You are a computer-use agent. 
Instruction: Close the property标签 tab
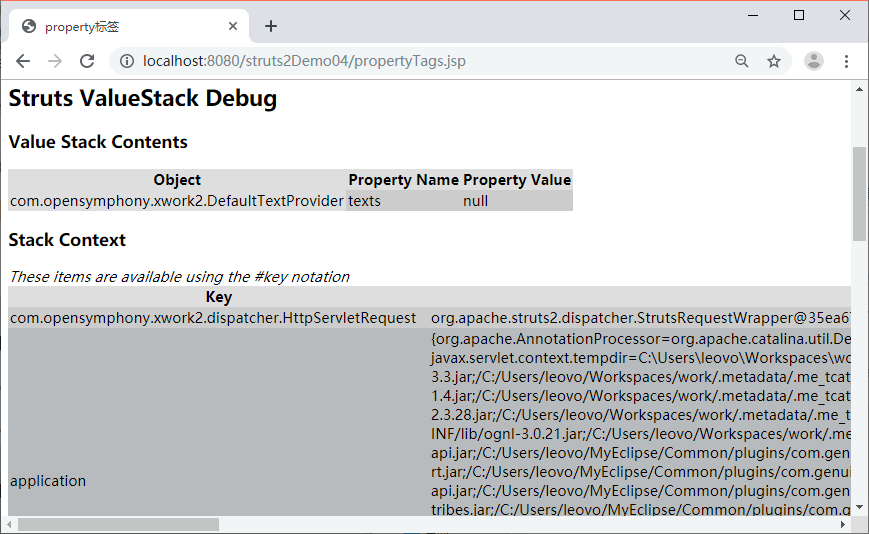(x=234, y=27)
